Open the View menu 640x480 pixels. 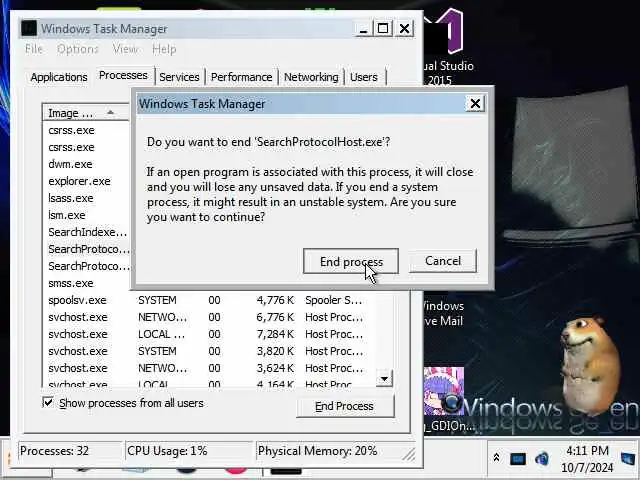tap(125, 49)
